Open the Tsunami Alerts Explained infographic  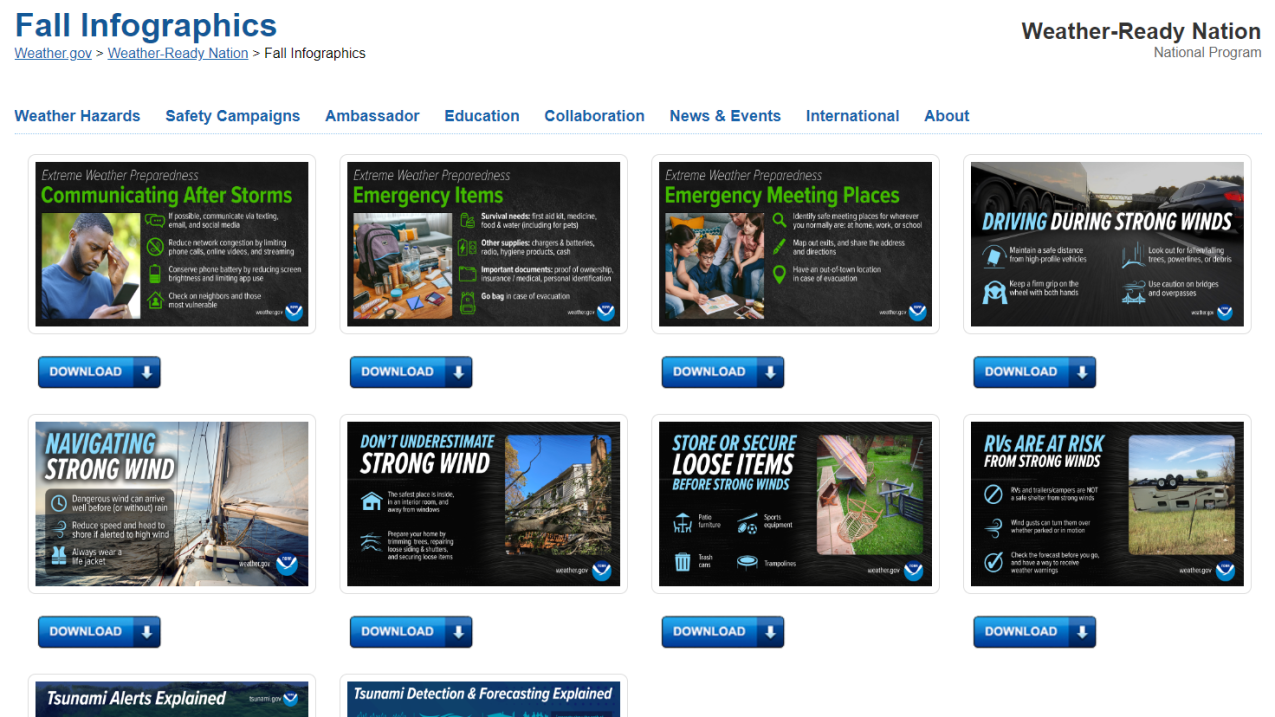coord(172,699)
